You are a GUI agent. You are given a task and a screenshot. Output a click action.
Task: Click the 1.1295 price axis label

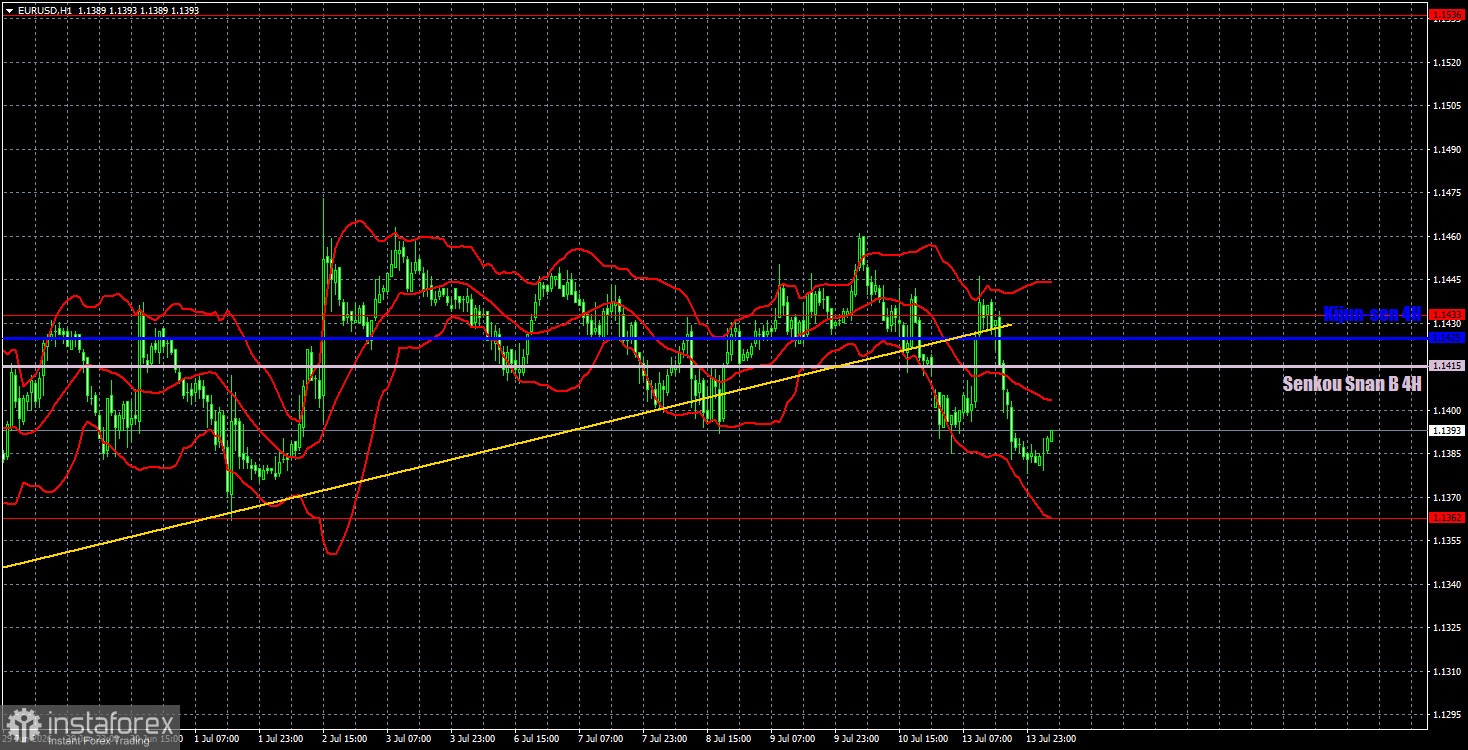point(1447,715)
